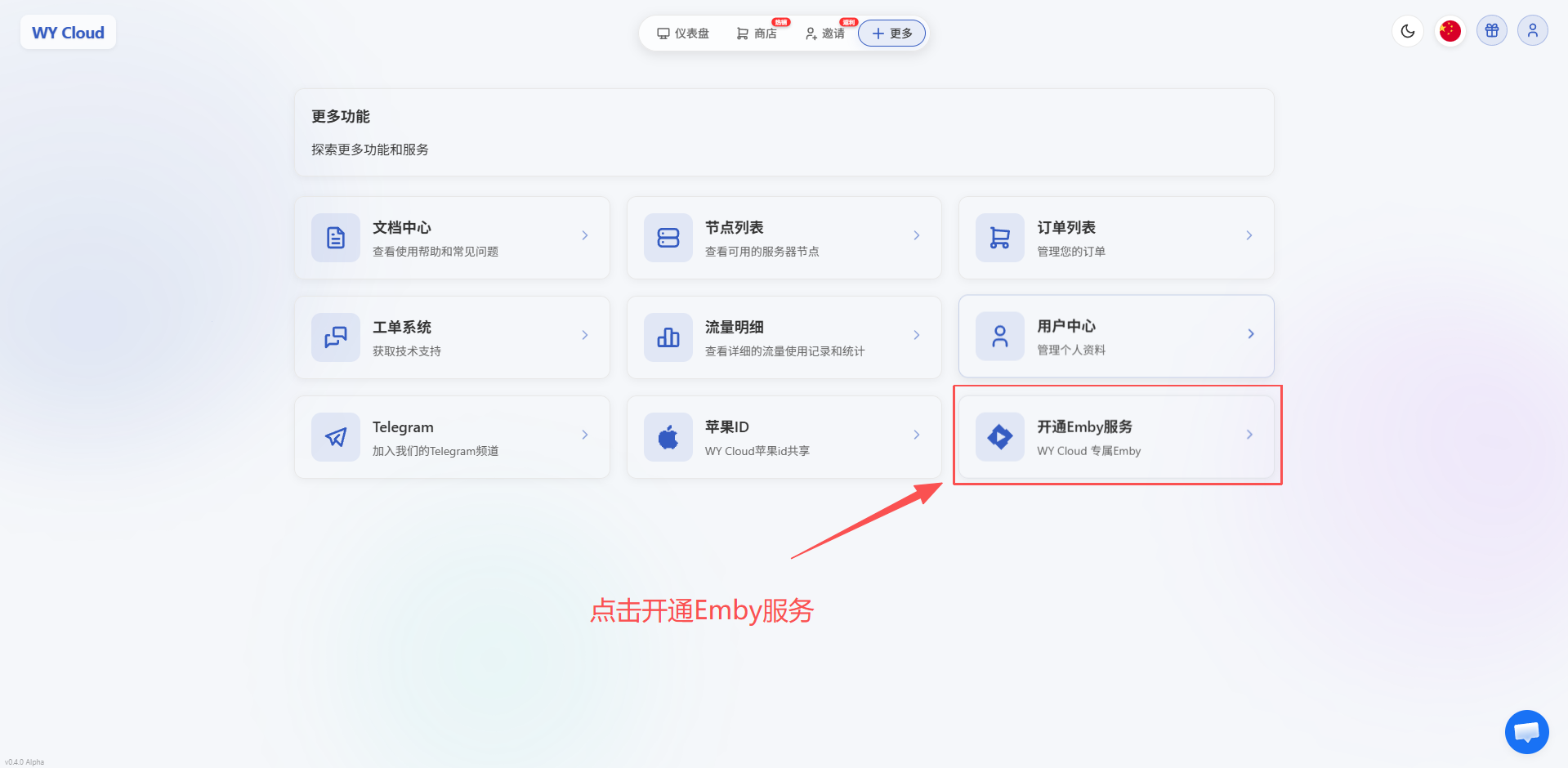This screenshot has width=1568, height=768.
Task: Click the WY Cloud logo link
Action: pyautogui.click(x=68, y=33)
